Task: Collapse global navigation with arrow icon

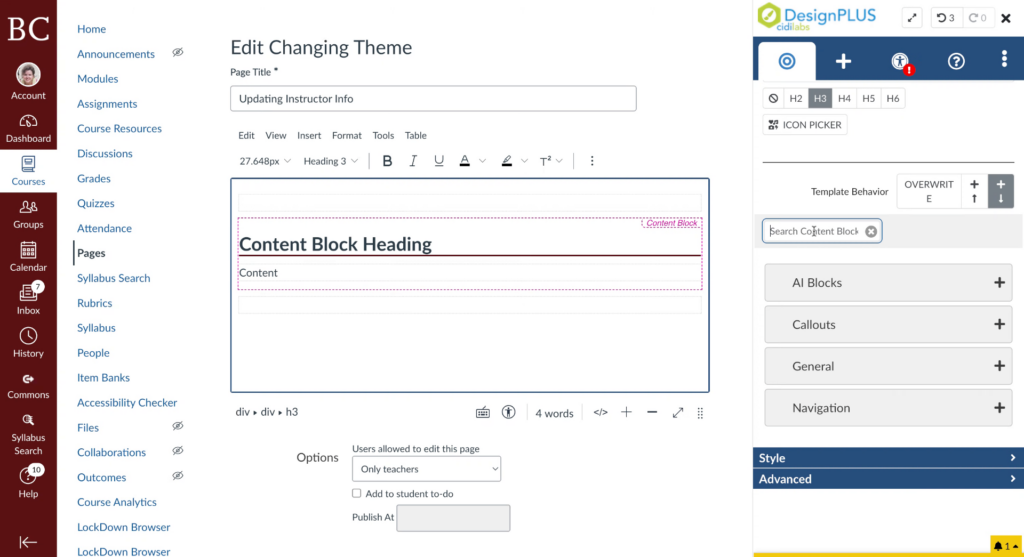Action: 28,542
